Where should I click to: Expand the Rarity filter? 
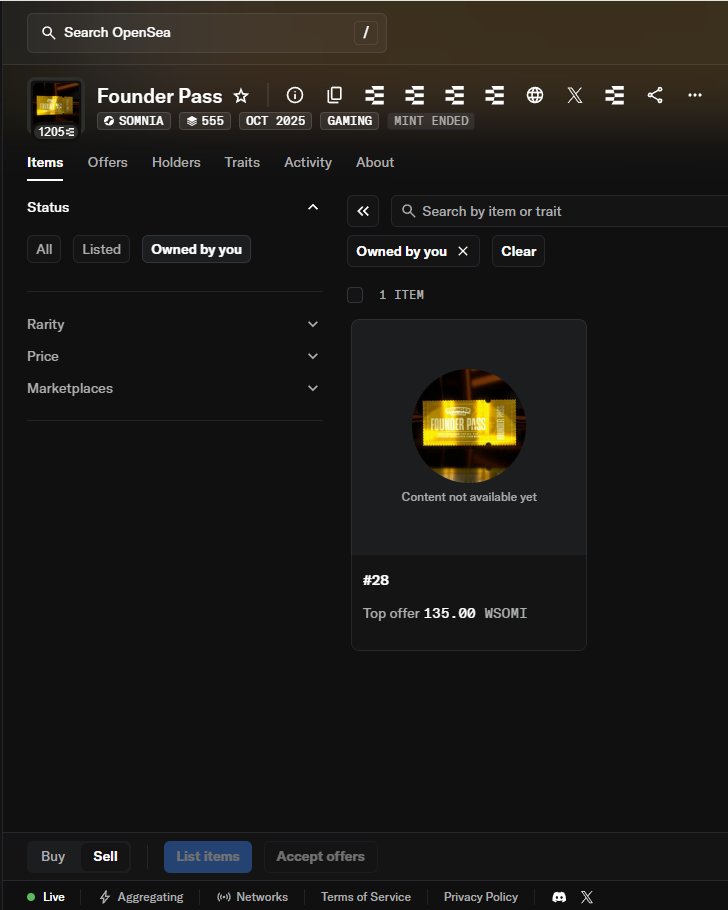coord(174,324)
